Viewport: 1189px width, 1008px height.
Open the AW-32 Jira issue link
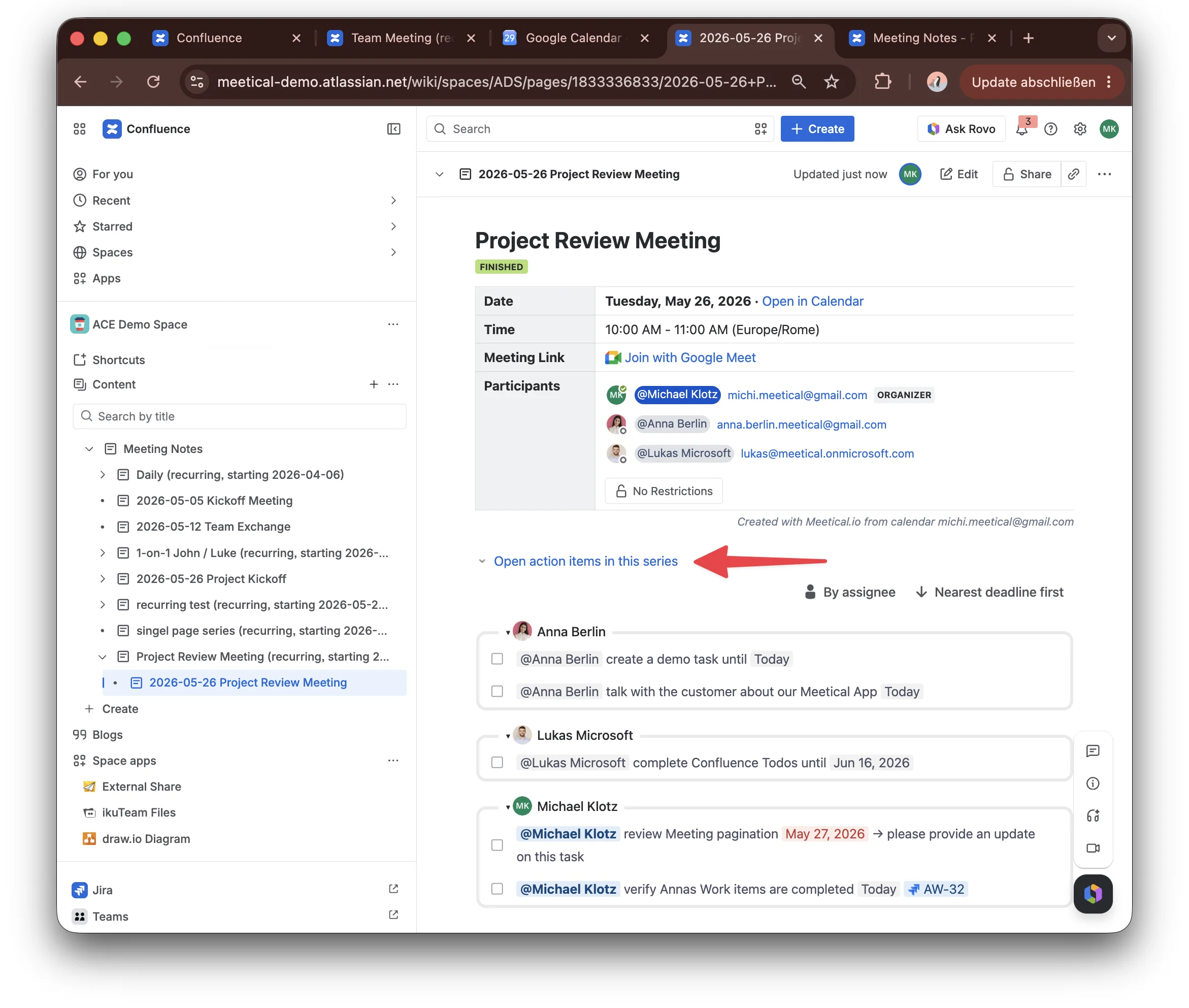(x=935, y=889)
